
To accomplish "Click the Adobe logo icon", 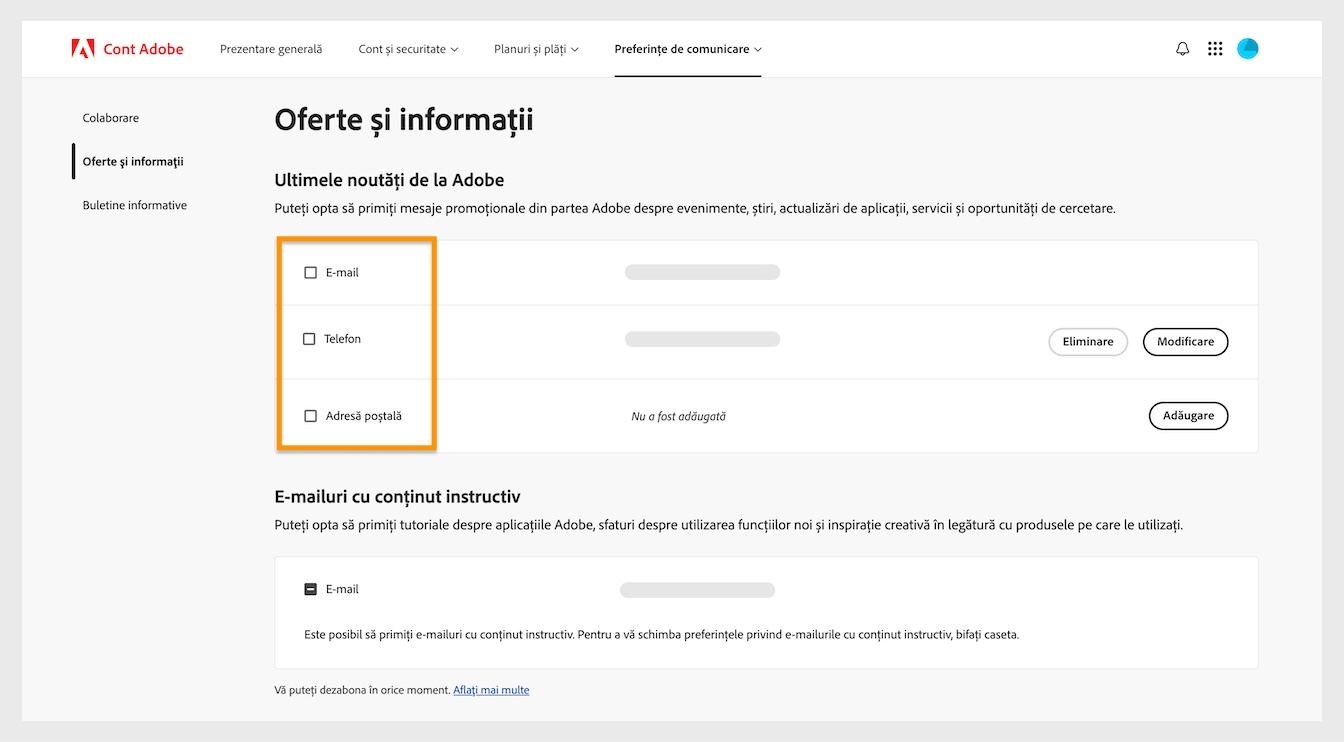I will [85, 47].
